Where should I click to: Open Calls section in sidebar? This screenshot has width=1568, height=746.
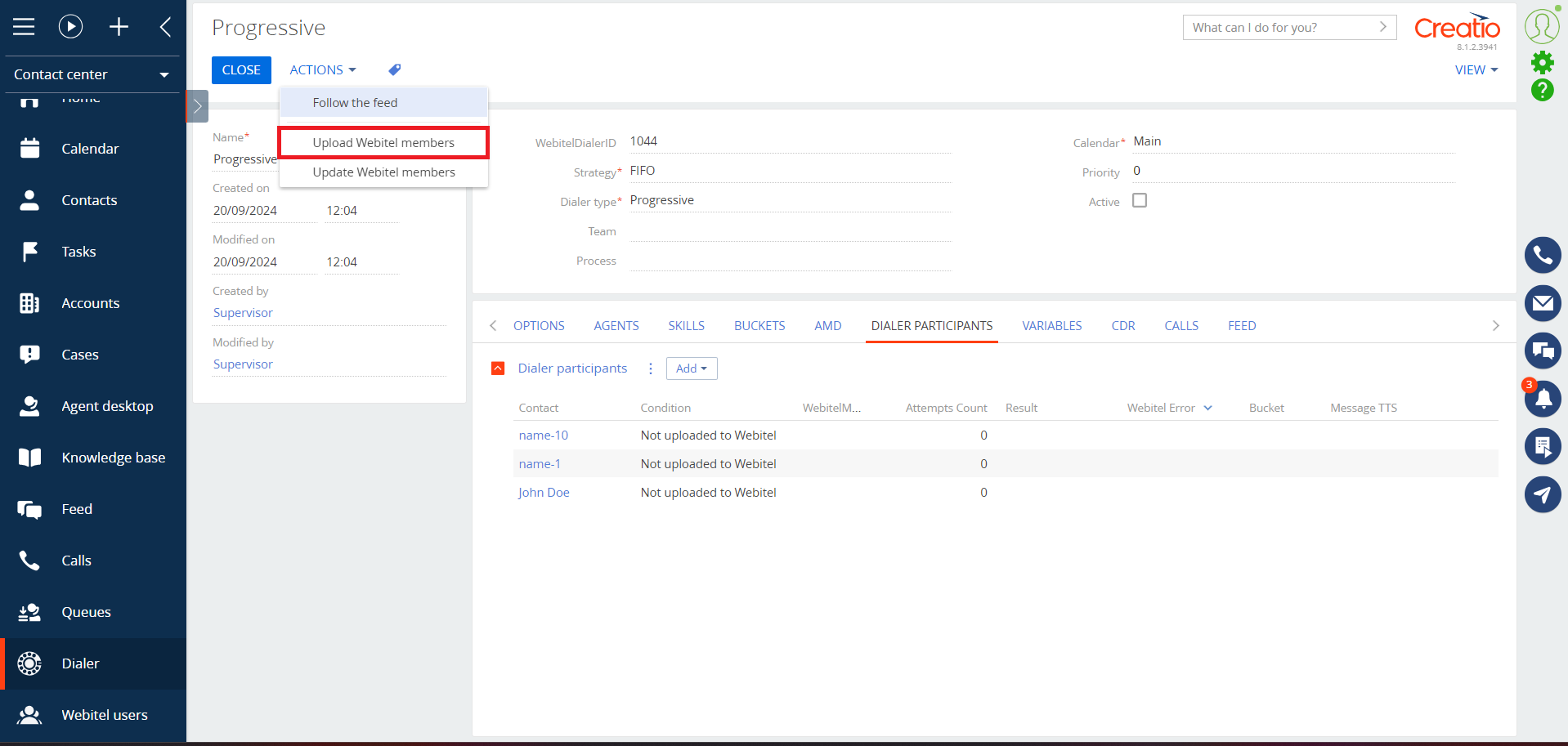coord(93,561)
